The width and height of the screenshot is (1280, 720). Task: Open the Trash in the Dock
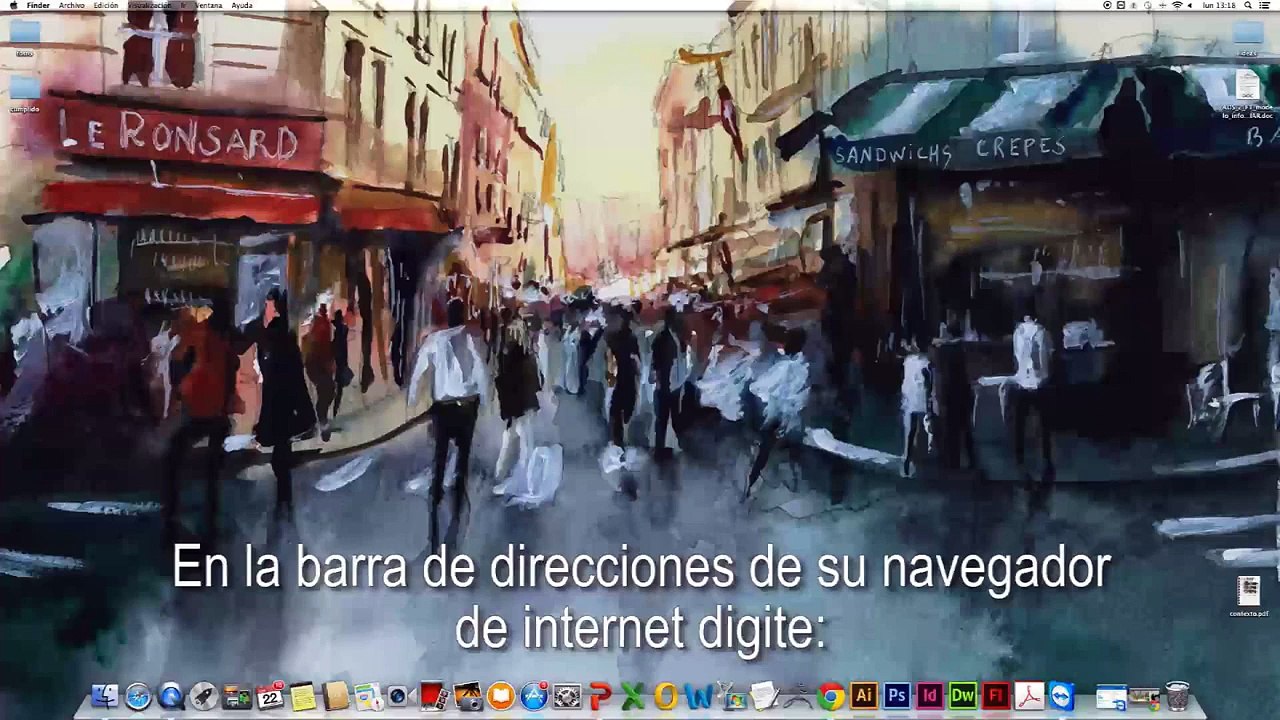(1178, 696)
